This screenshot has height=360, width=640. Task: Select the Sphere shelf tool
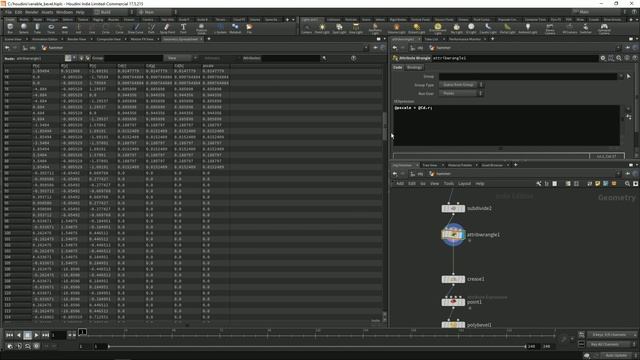coord(24,28)
